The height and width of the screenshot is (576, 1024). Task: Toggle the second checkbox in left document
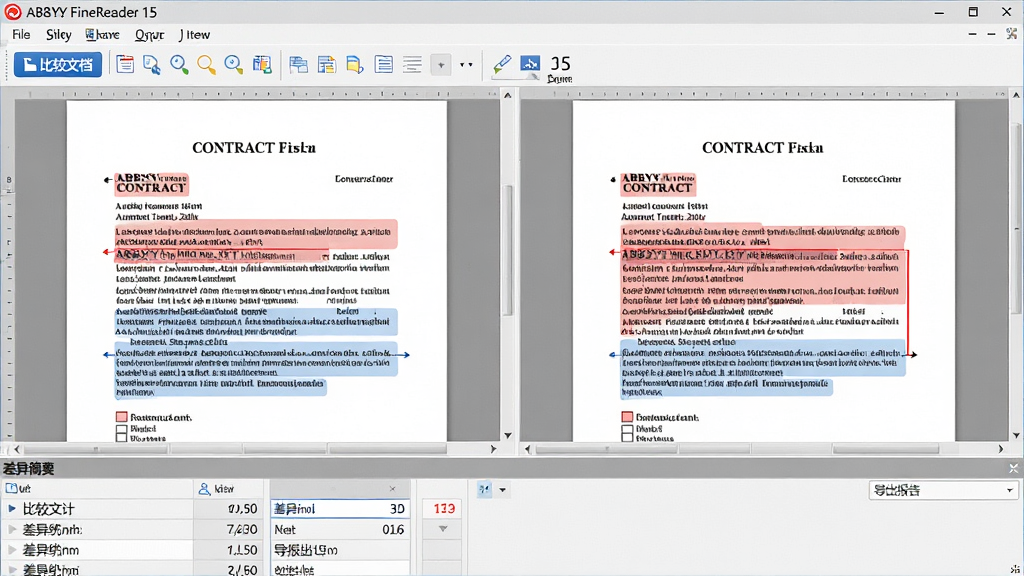pos(121,430)
